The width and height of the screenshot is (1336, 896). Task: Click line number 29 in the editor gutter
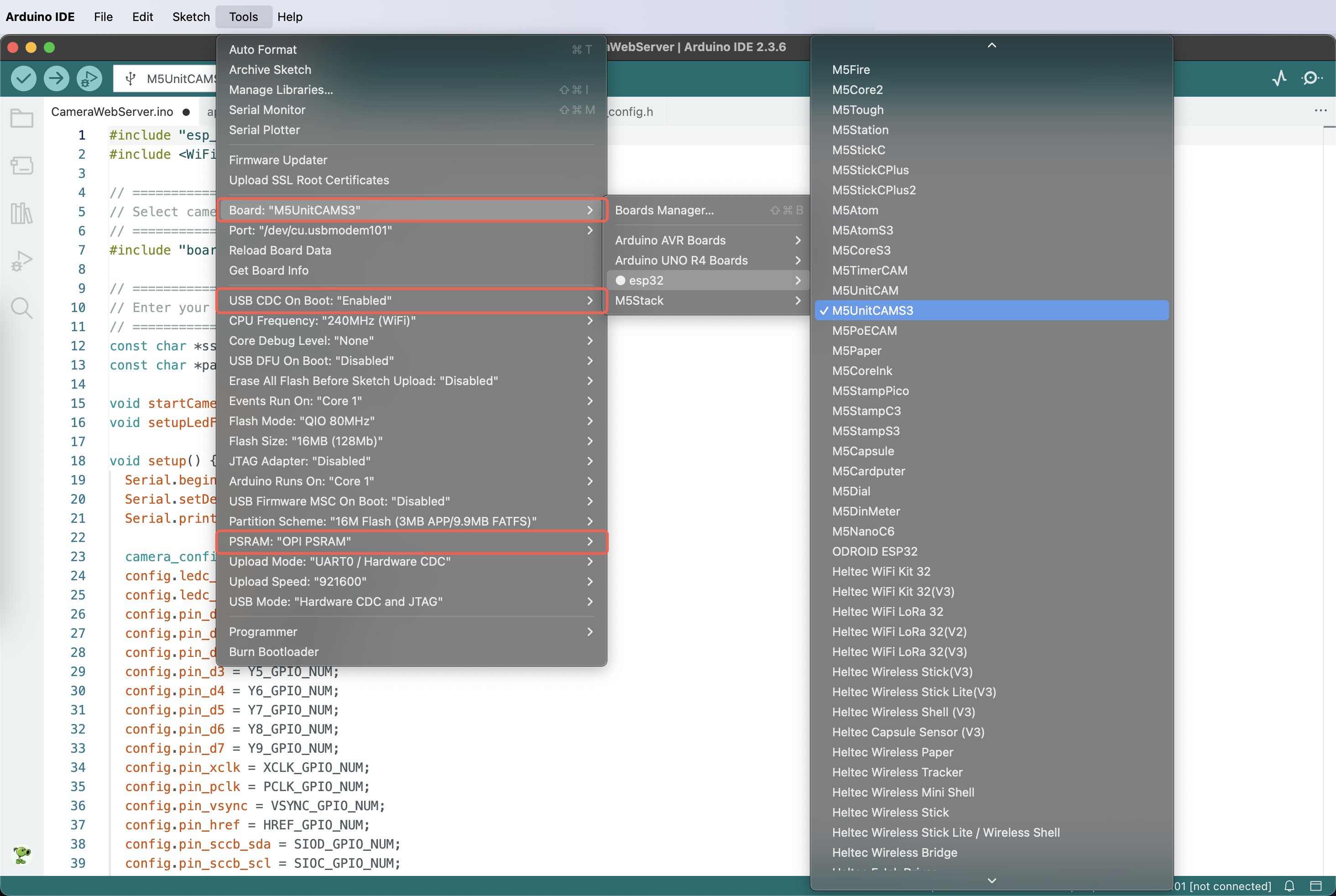click(78, 672)
